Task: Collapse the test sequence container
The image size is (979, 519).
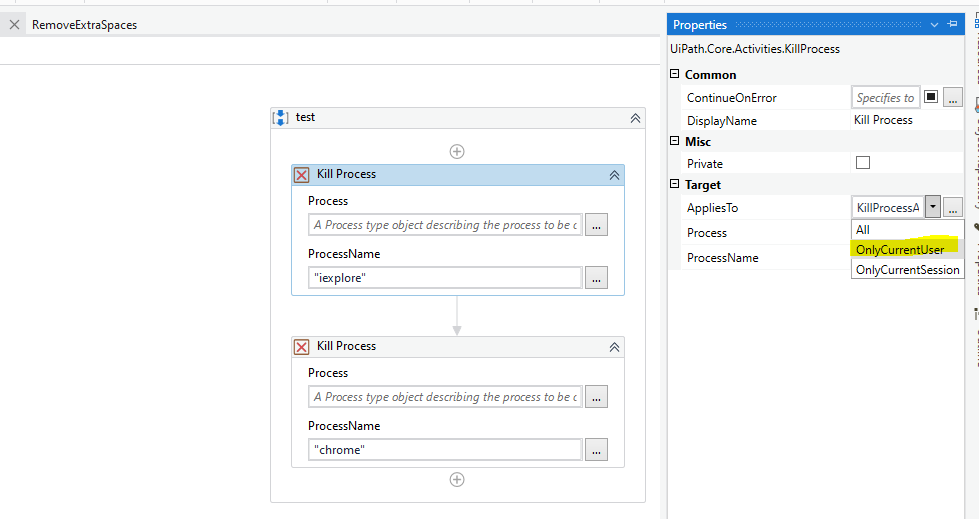Action: 635,118
